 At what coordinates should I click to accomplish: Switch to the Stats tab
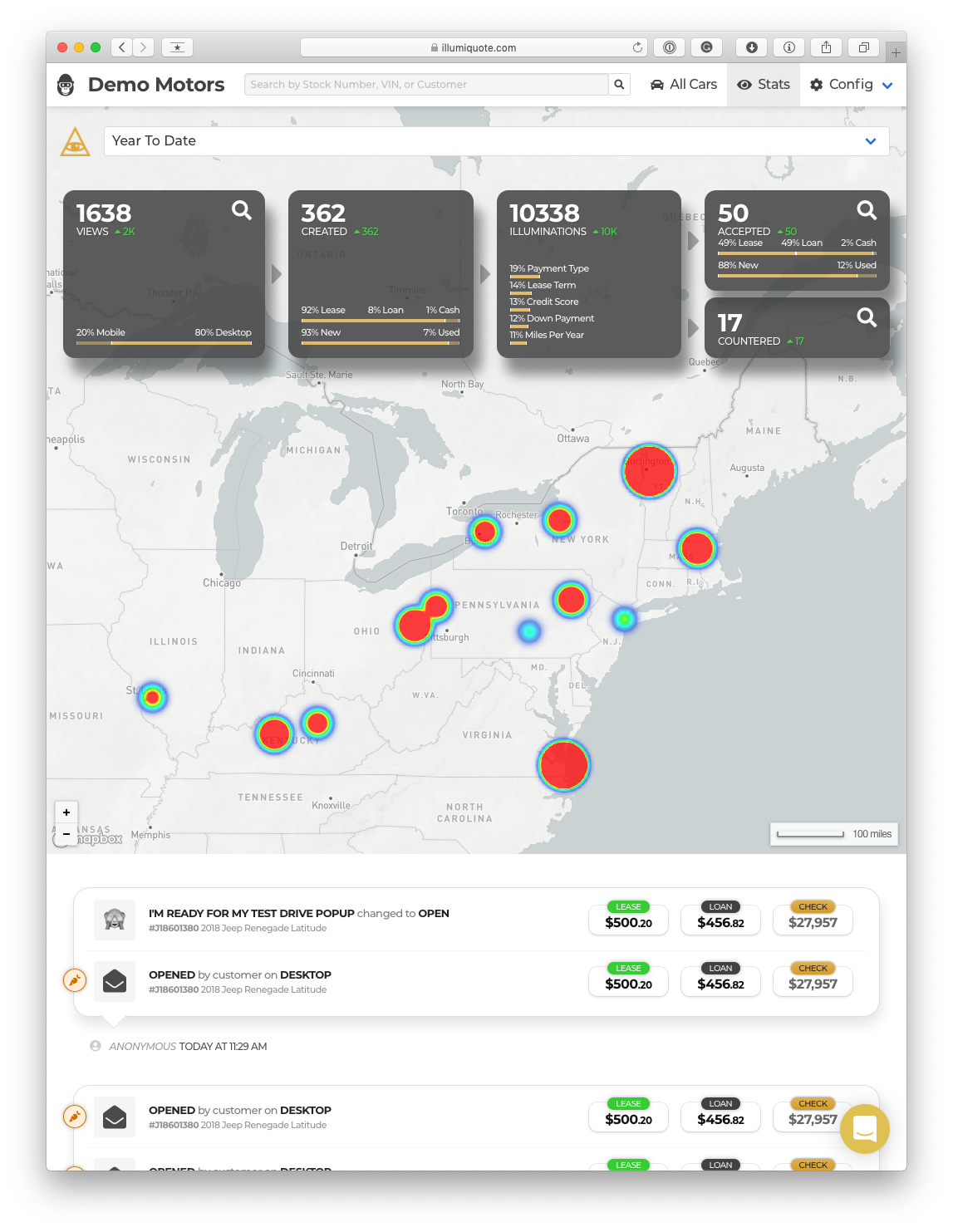click(764, 85)
